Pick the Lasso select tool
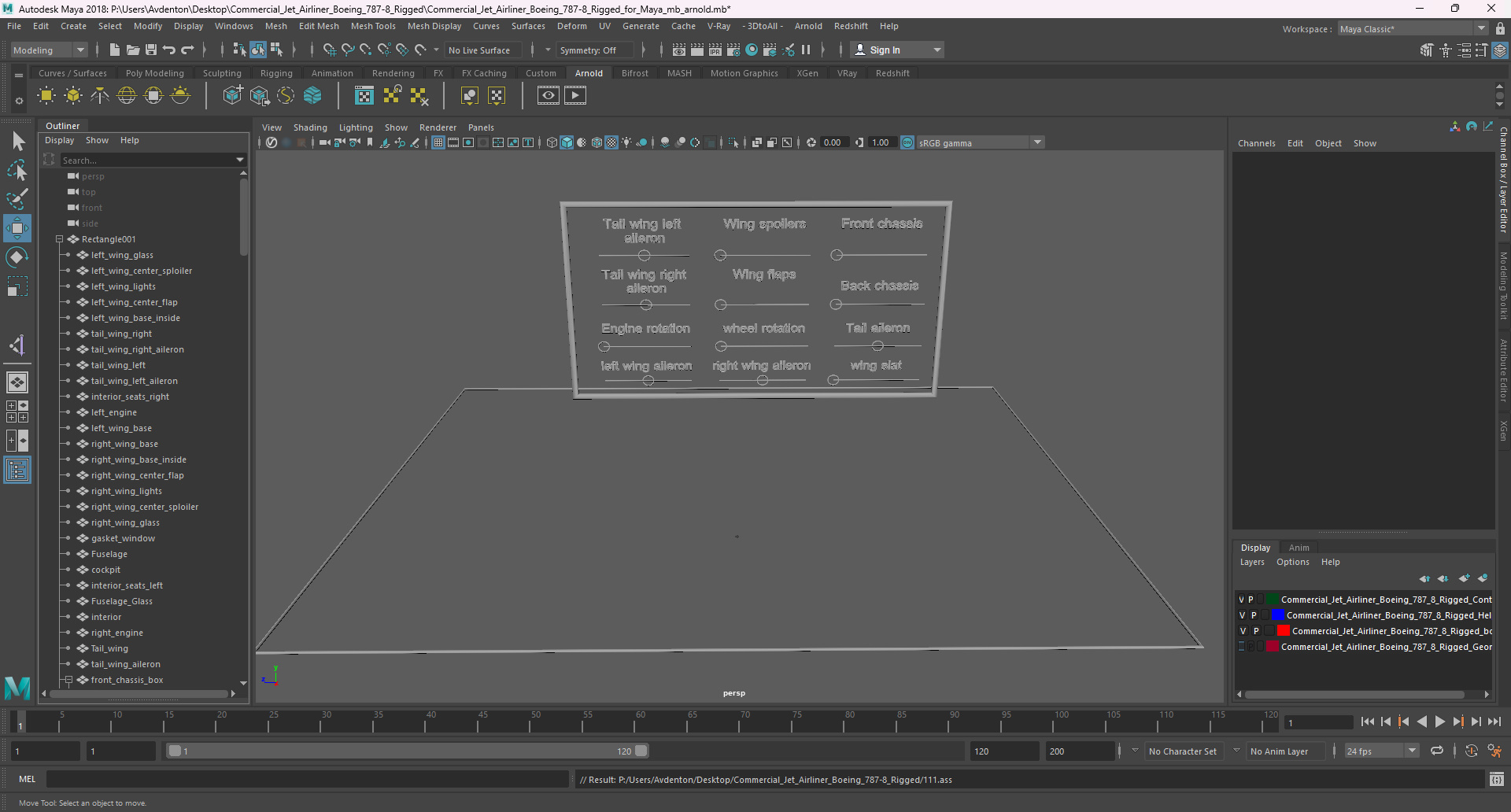The height and width of the screenshot is (812, 1511). (x=17, y=170)
